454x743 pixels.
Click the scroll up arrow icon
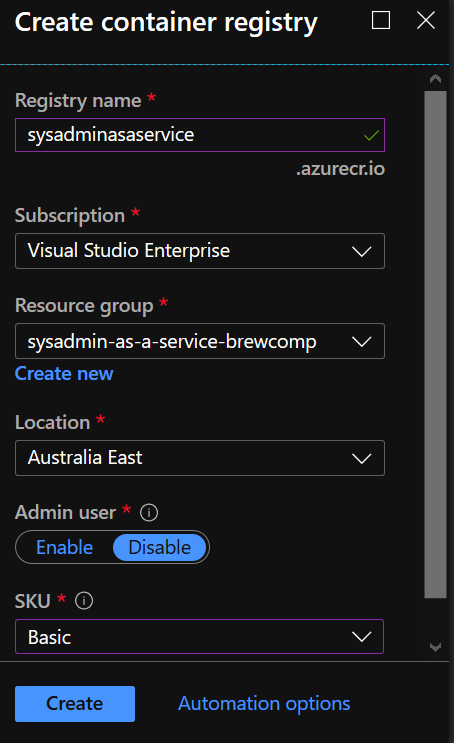tap(436, 79)
